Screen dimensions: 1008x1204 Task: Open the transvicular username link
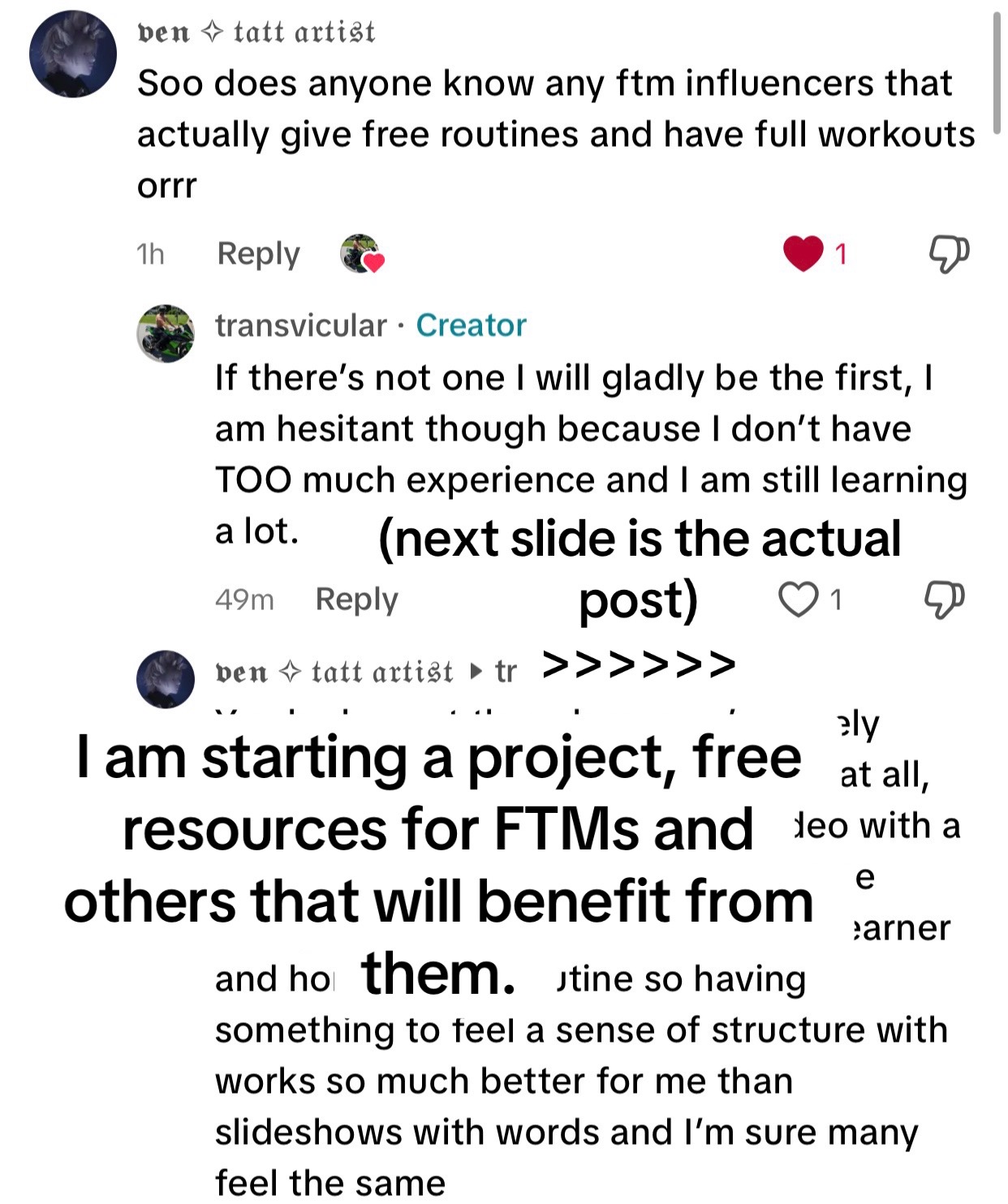point(301,325)
